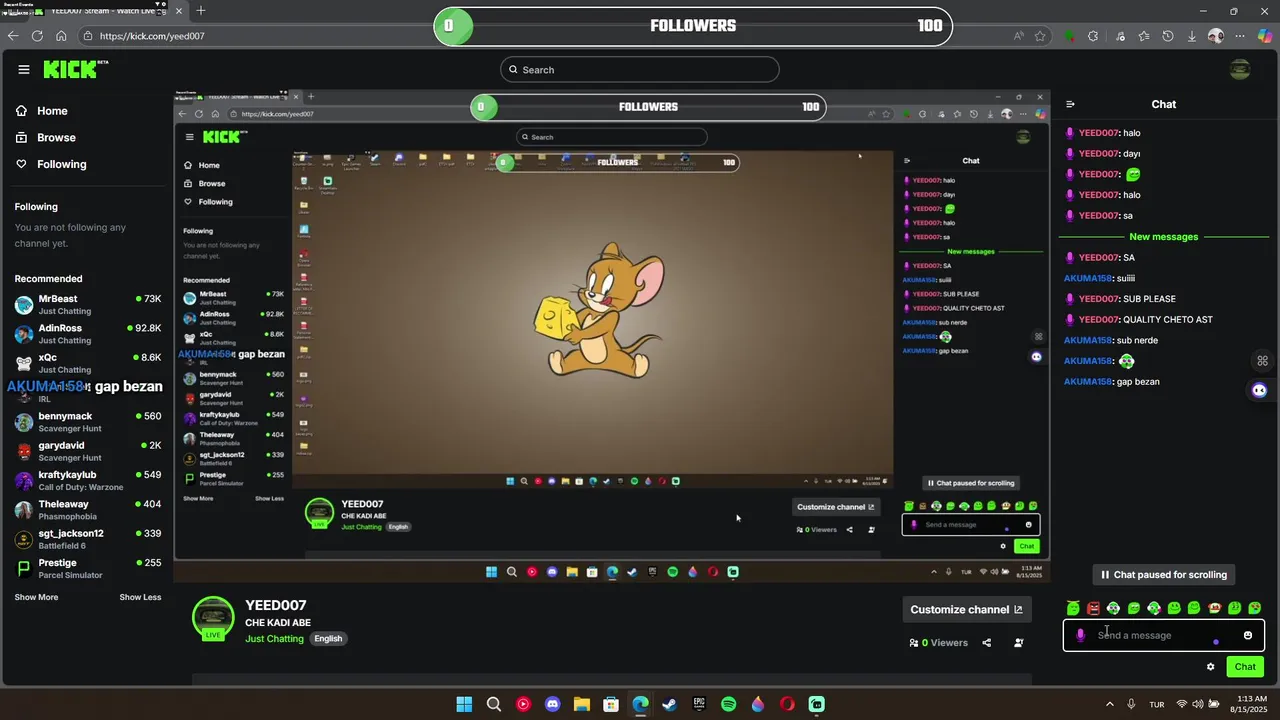Open Discord from the taskbar
This screenshot has width=1280, height=720.
tap(552, 704)
